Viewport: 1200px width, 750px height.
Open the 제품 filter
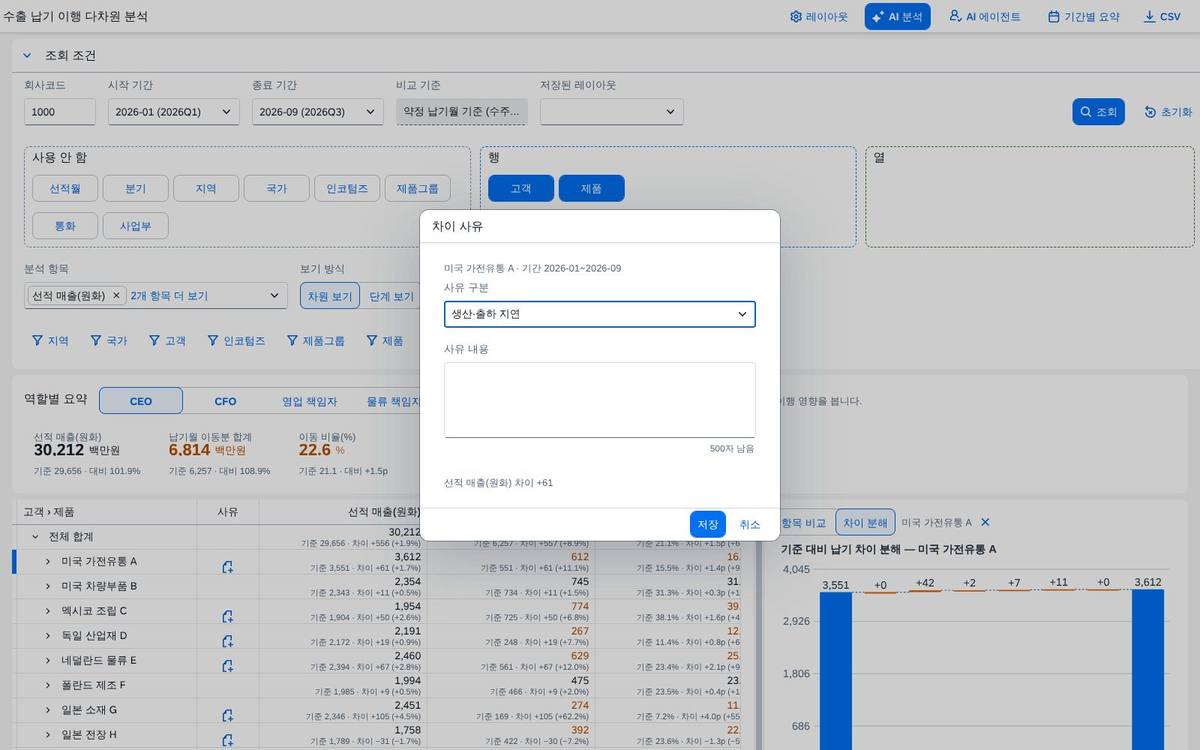(x=384, y=341)
